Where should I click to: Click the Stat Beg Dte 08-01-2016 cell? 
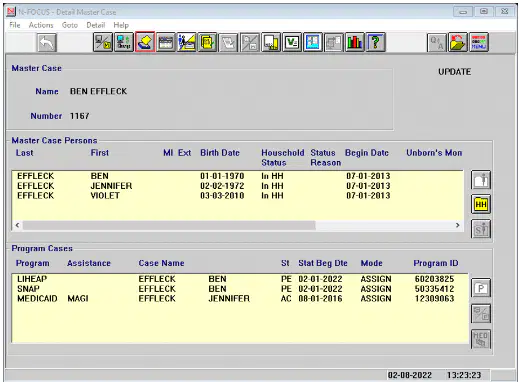point(320,298)
